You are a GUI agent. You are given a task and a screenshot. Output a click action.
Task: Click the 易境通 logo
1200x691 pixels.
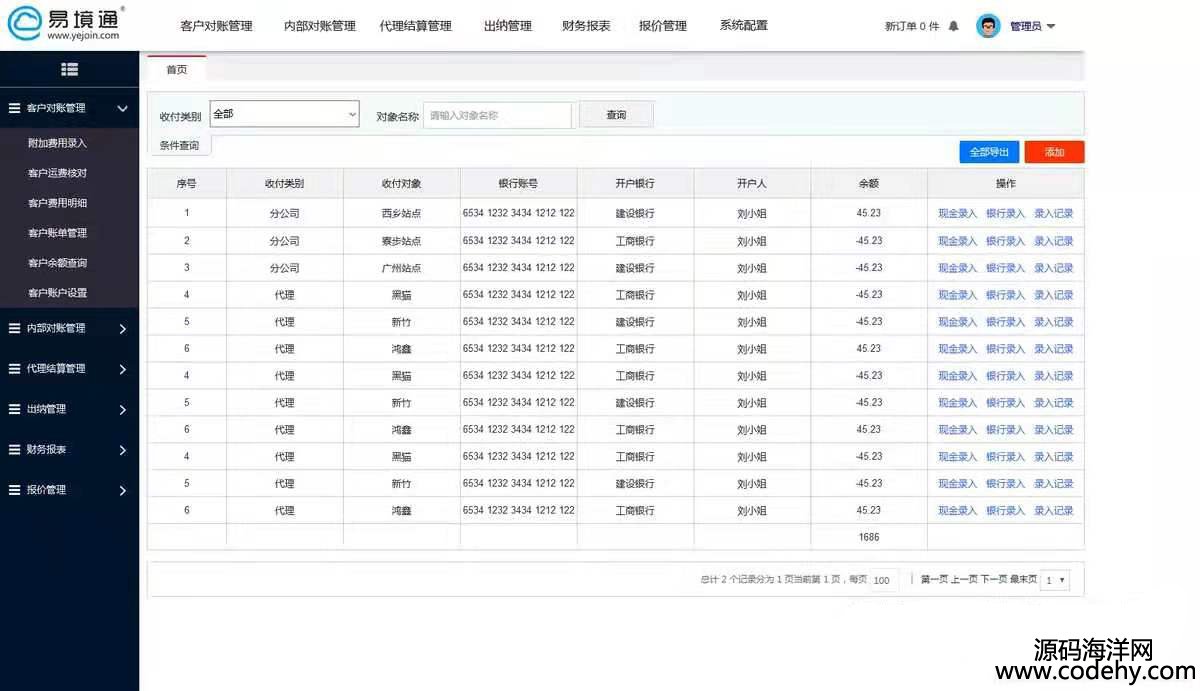[x=65, y=23]
